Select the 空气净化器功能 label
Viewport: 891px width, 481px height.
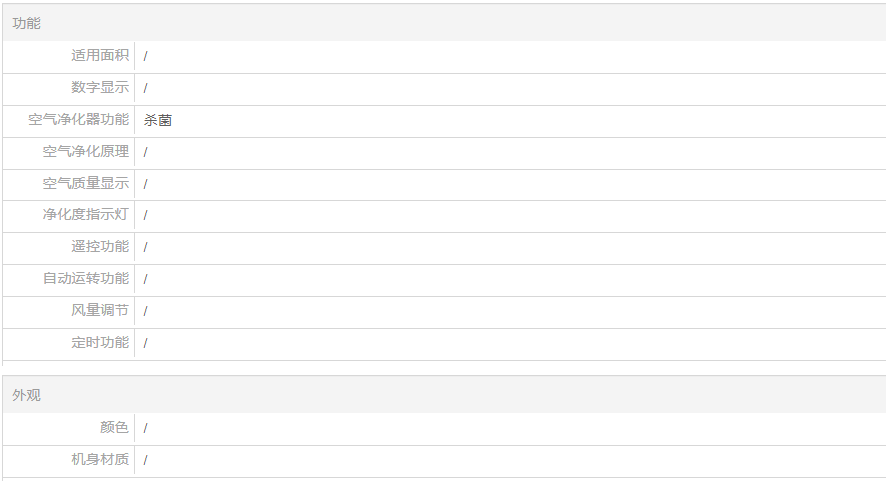tap(79, 119)
